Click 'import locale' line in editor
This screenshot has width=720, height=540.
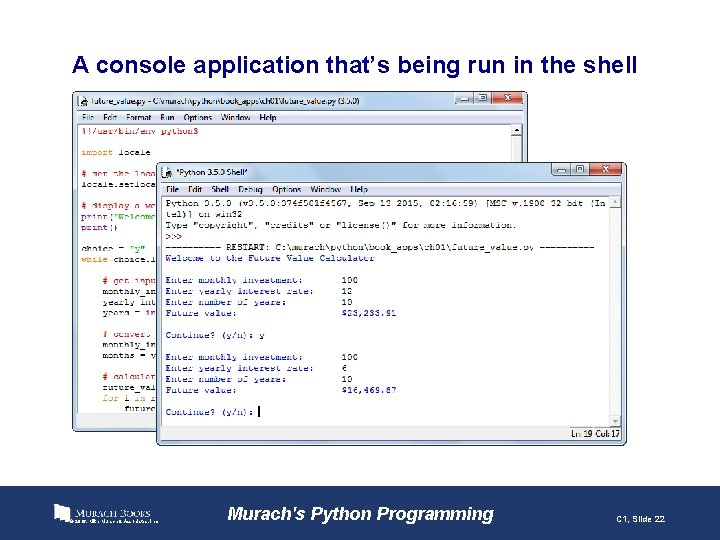[116, 152]
